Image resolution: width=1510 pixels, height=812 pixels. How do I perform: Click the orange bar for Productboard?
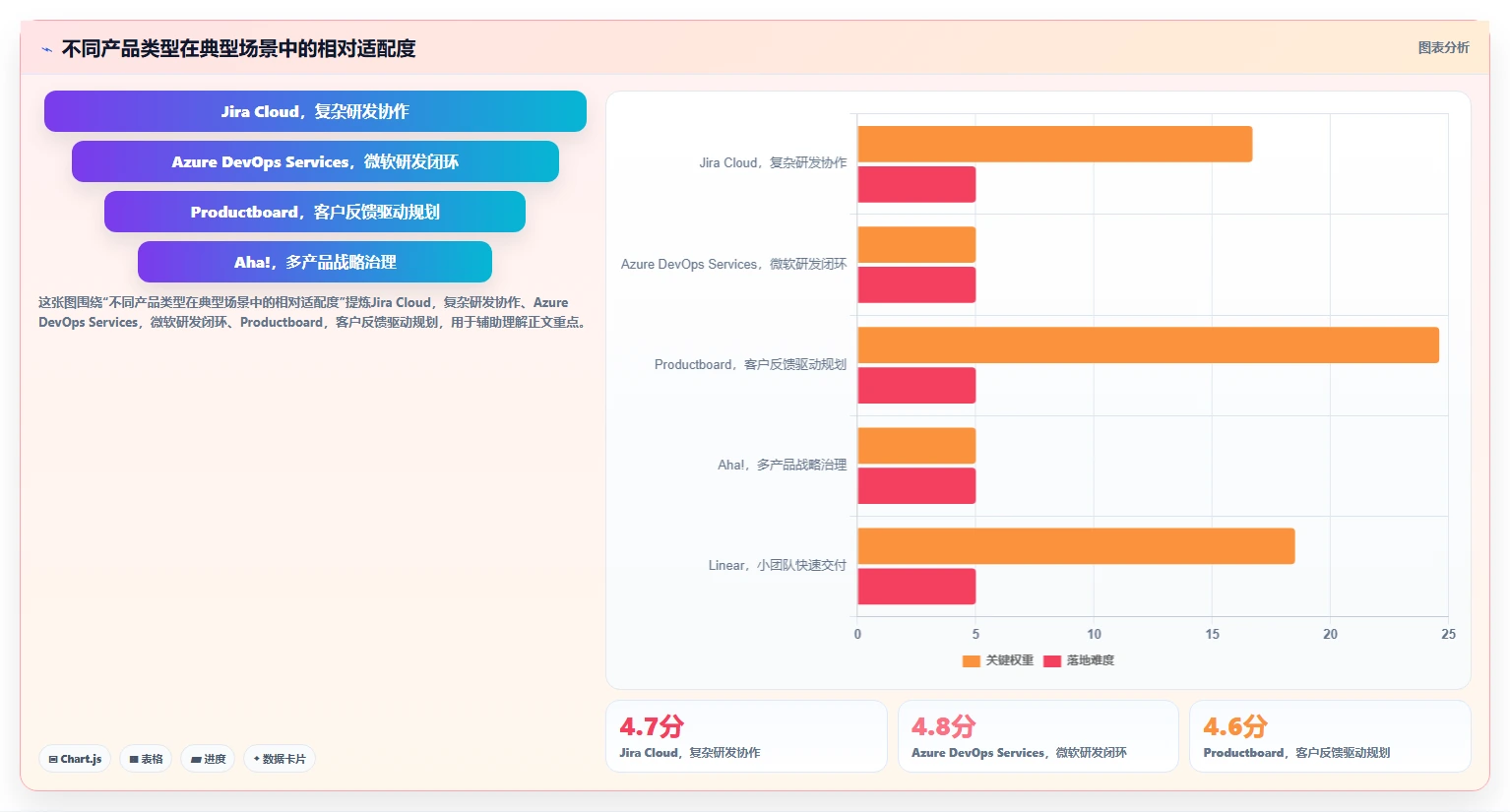click(x=1149, y=344)
